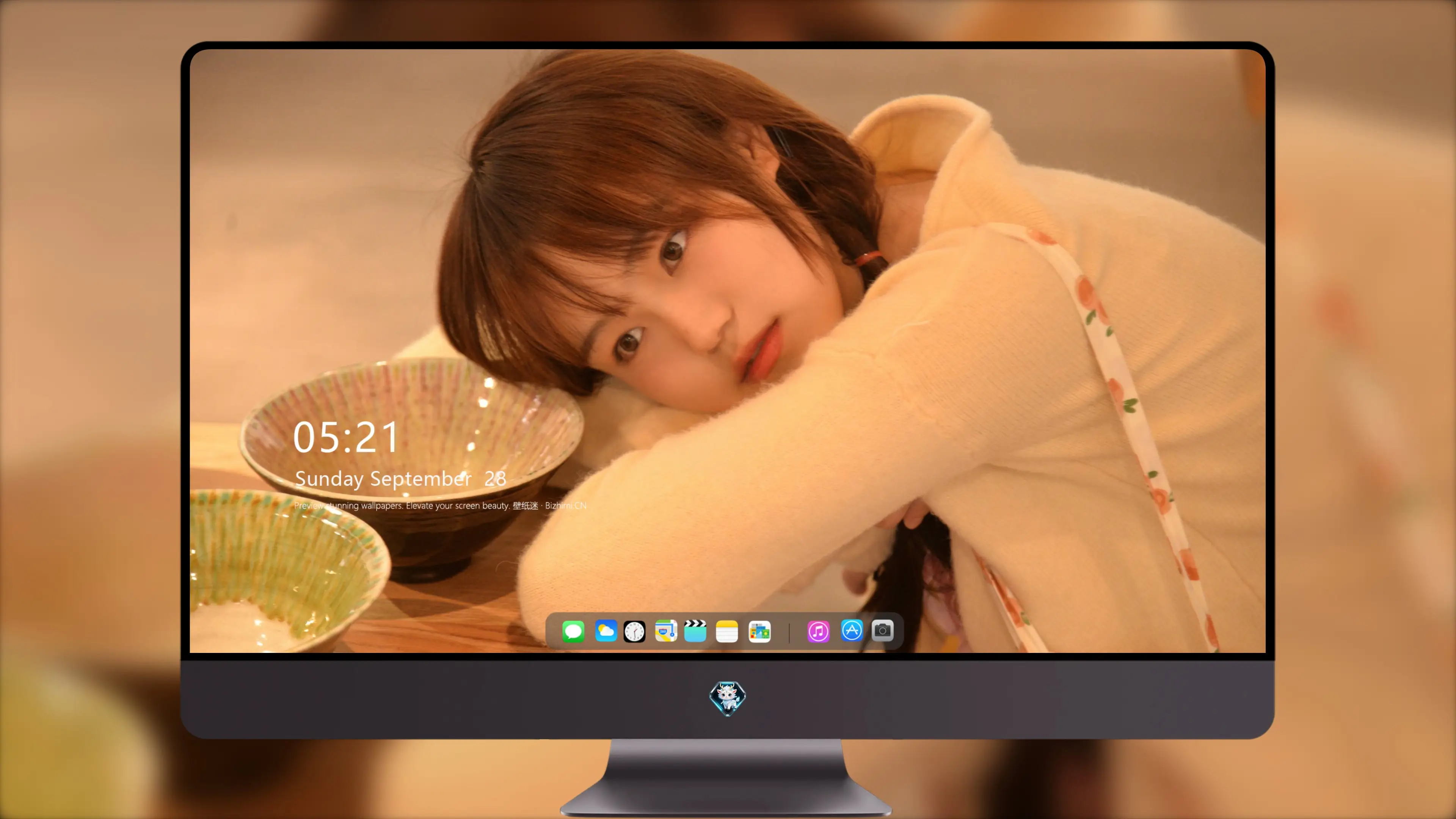Open the Clock app in the dock
Image resolution: width=1456 pixels, height=819 pixels.
point(634,631)
